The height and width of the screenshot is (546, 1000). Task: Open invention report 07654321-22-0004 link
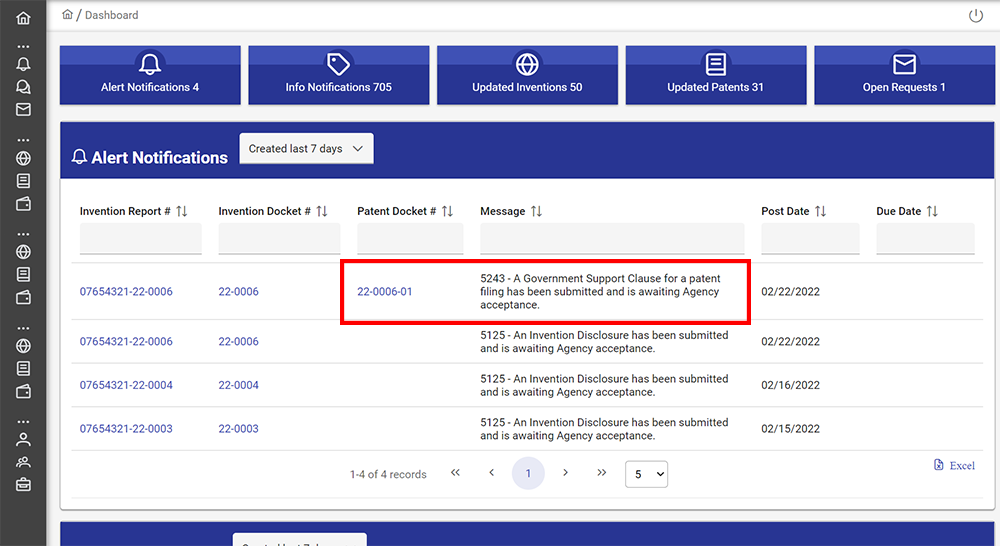pos(126,385)
